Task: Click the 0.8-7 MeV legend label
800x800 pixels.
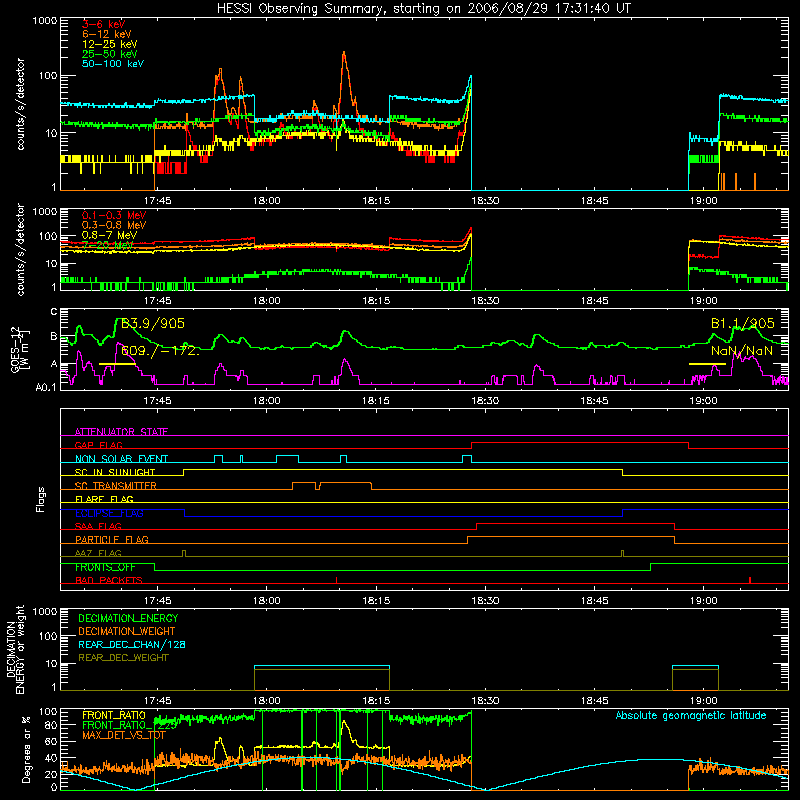Action: [109, 235]
